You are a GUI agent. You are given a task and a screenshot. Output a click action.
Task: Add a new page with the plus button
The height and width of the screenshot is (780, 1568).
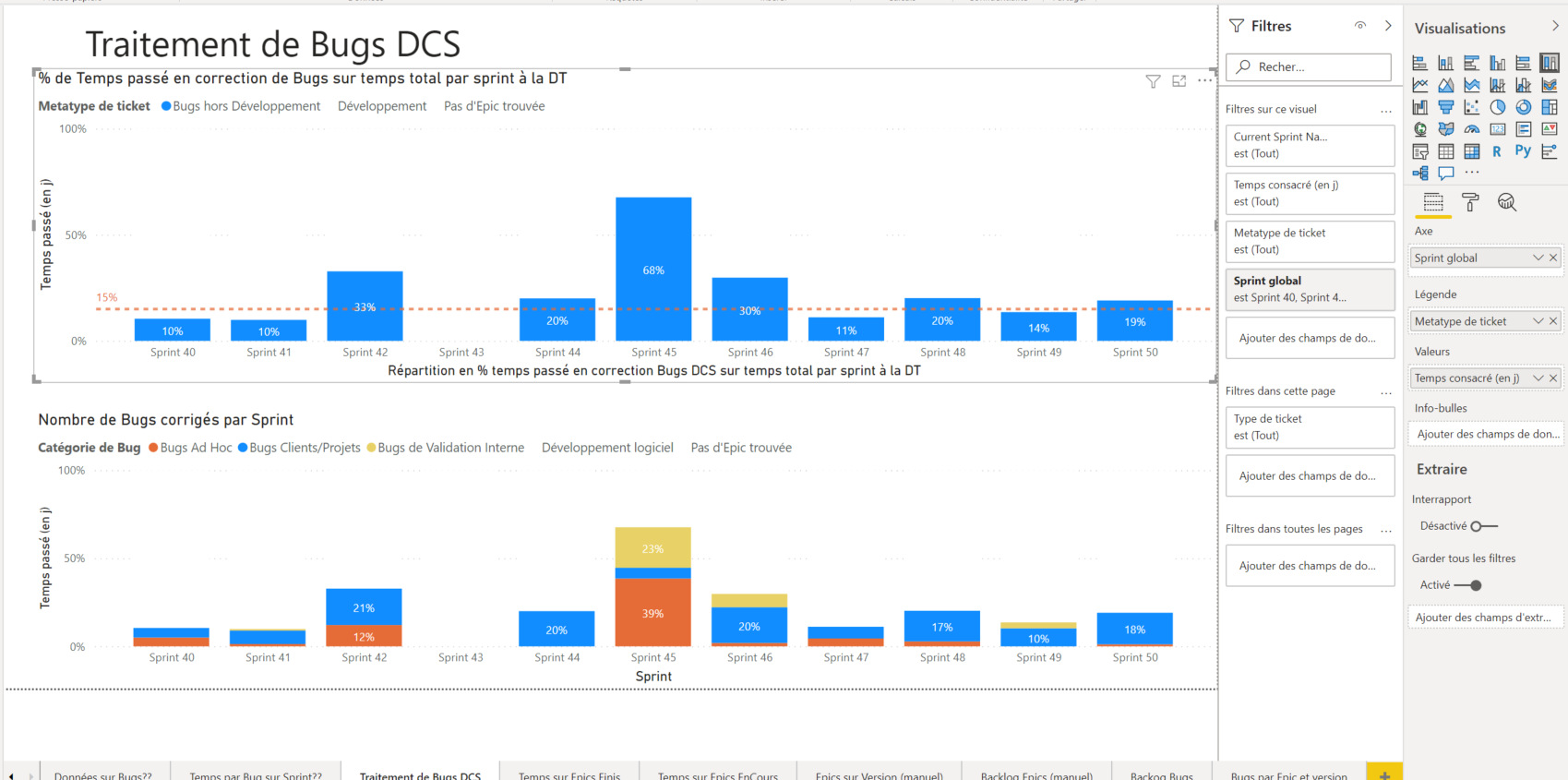click(1384, 774)
